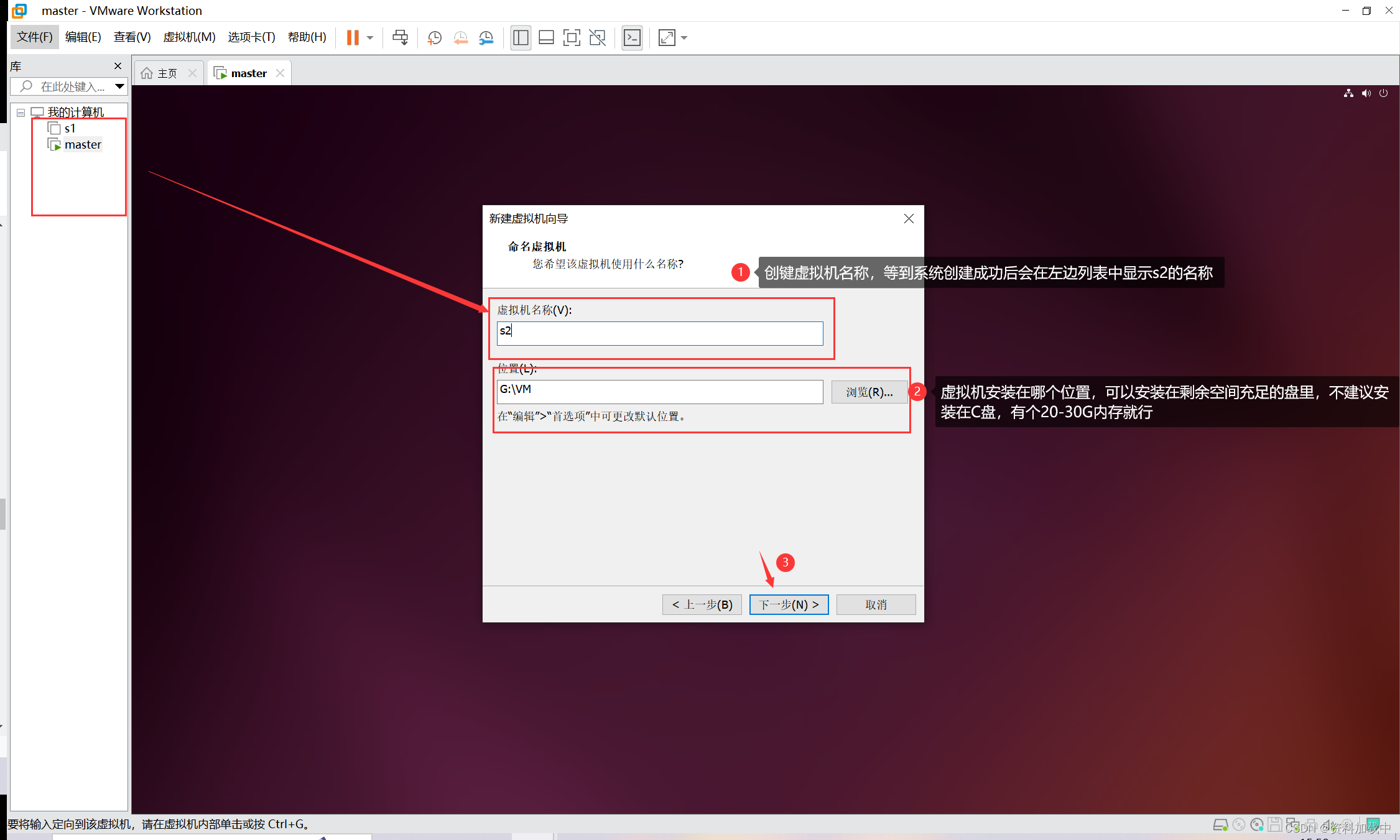
Task: Click the network adapter status bar icon
Action: point(1293,825)
